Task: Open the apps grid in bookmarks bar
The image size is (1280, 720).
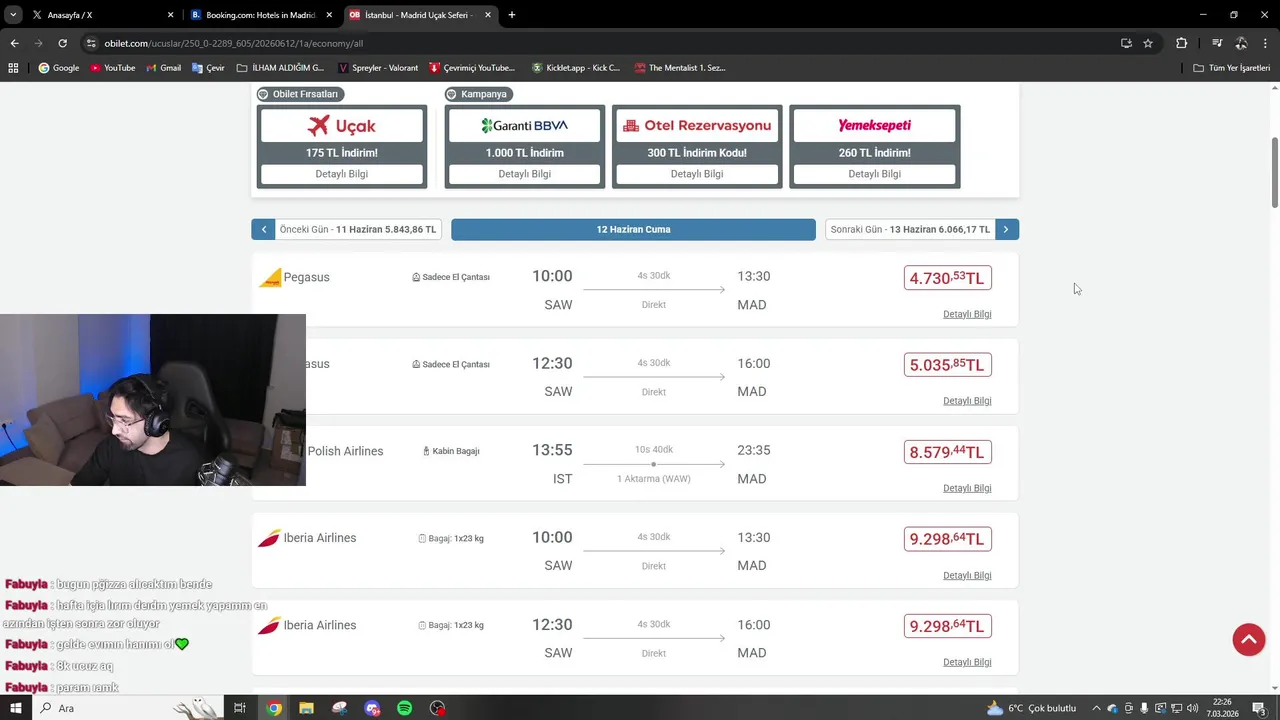Action: click(13, 68)
